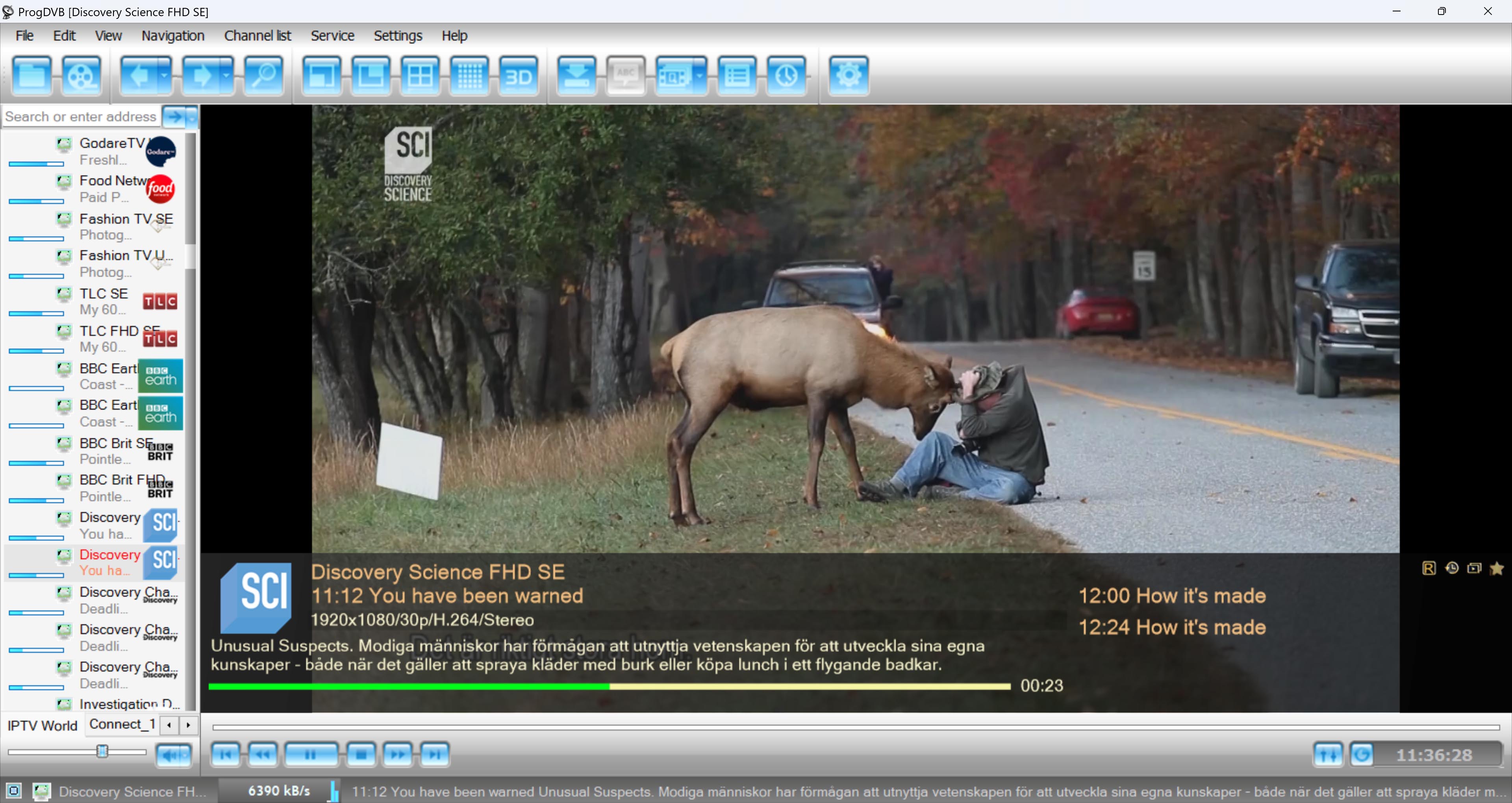Image resolution: width=1512 pixels, height=803 pixels.
Task: Click the film reel media toolbar icon
Action: 80,75
